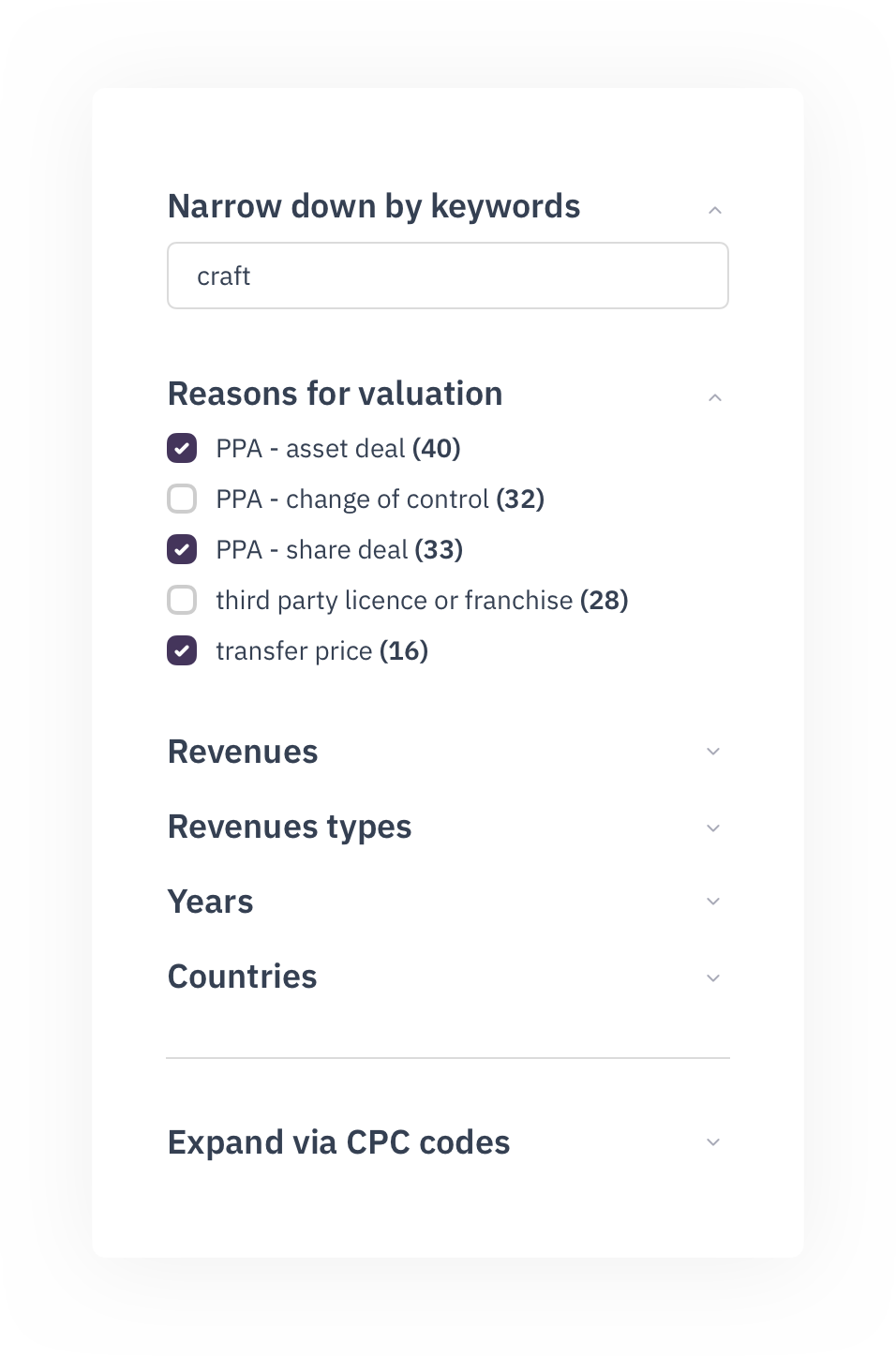Click the transfer price label text

[294, 650]
